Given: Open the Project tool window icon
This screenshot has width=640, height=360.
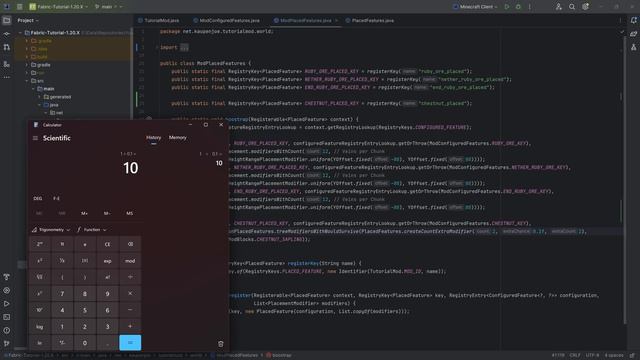Looking at the screenshot, I should (7, 20).
